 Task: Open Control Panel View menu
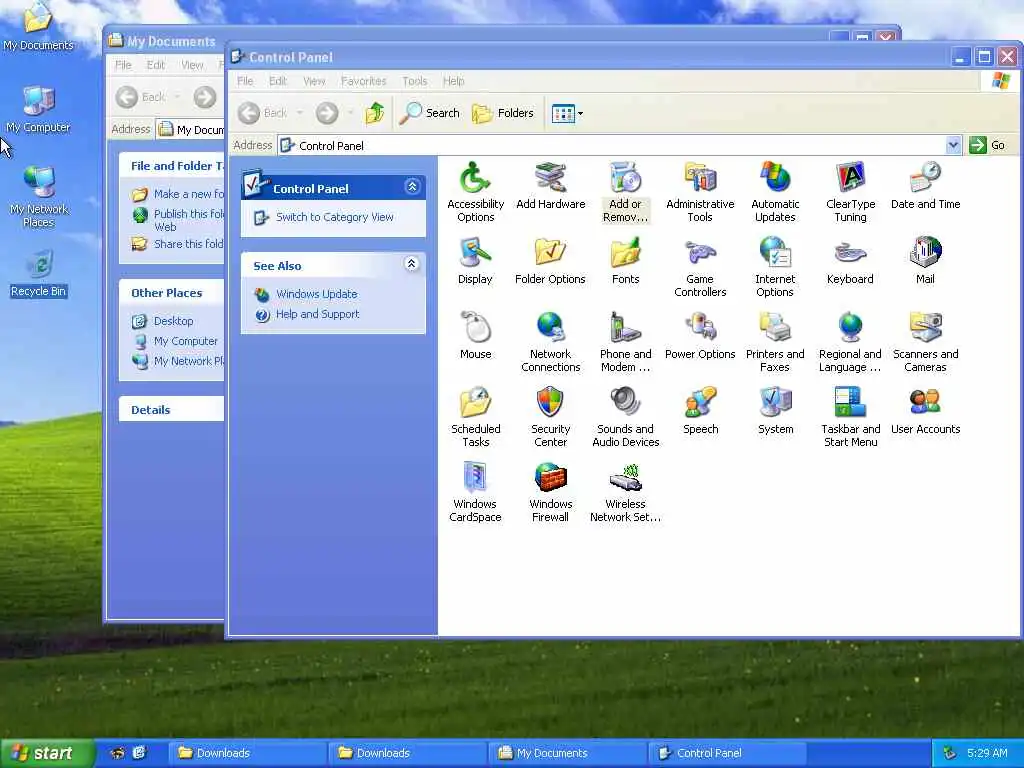pos(314,81)
